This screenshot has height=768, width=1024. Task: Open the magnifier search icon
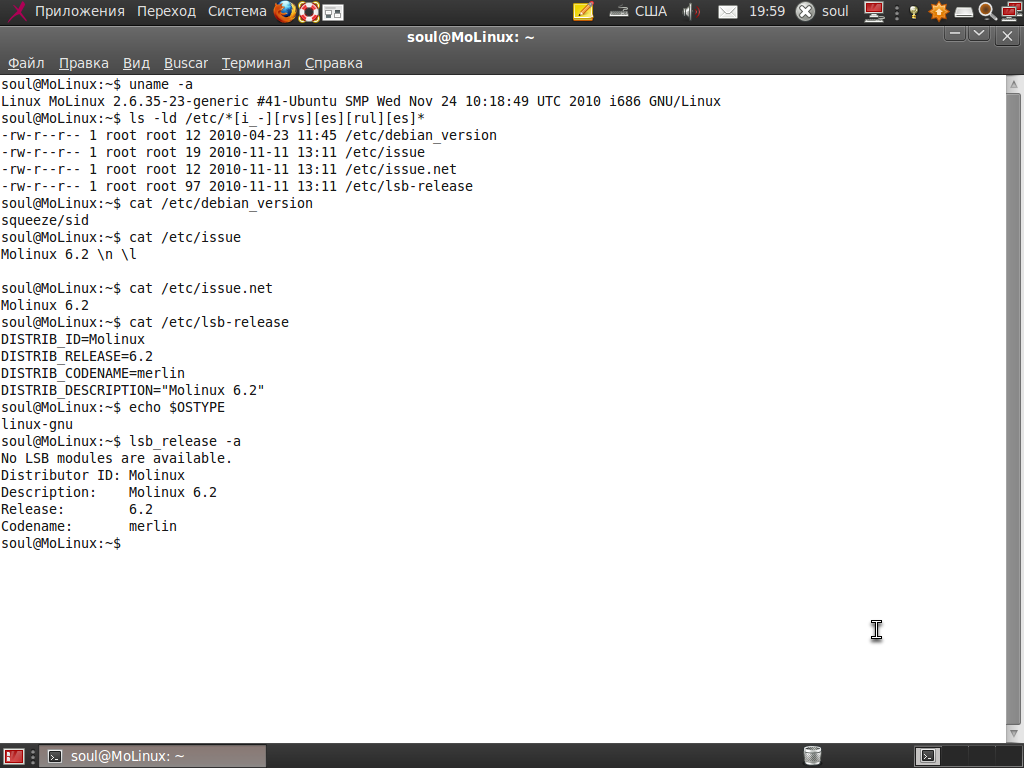(987, 12)
